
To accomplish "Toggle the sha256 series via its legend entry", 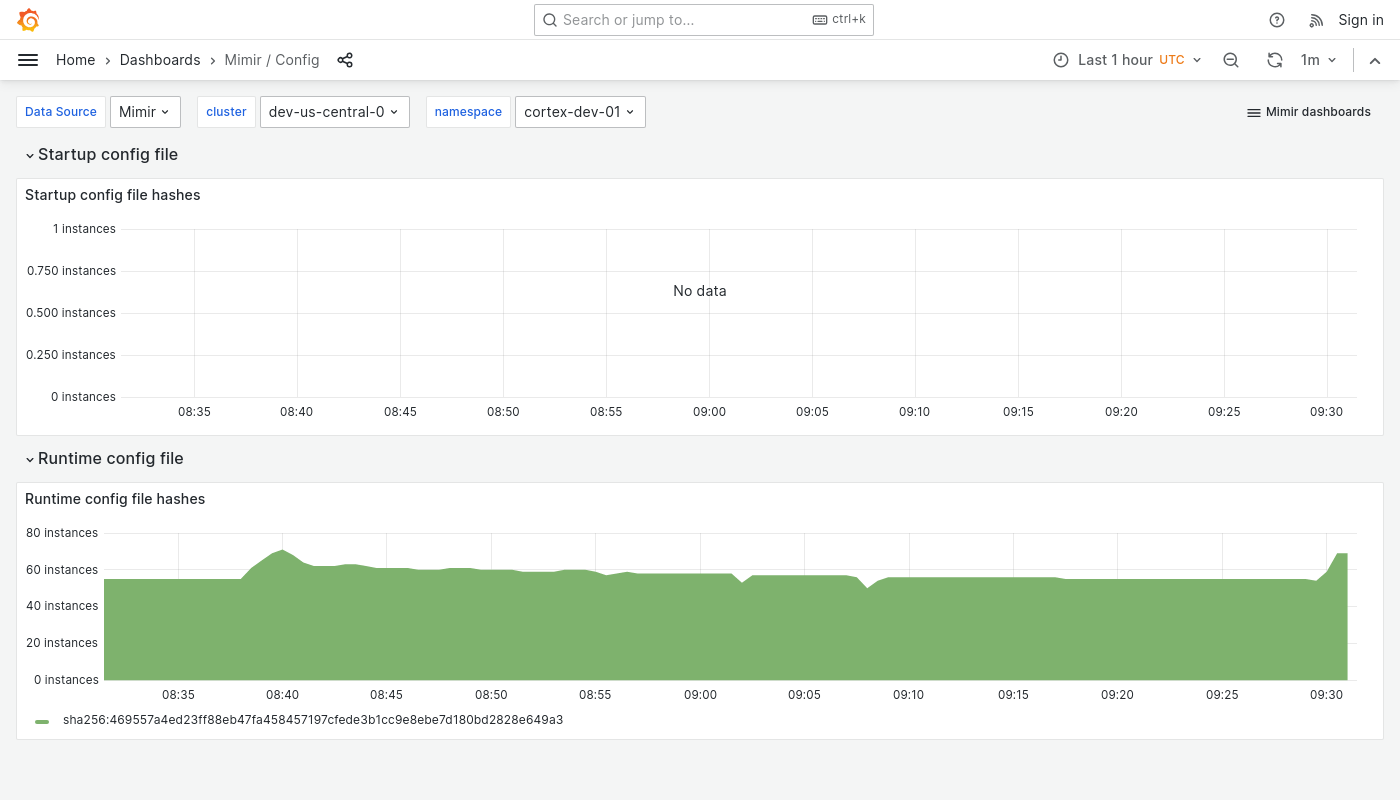I will pos(313,719).
